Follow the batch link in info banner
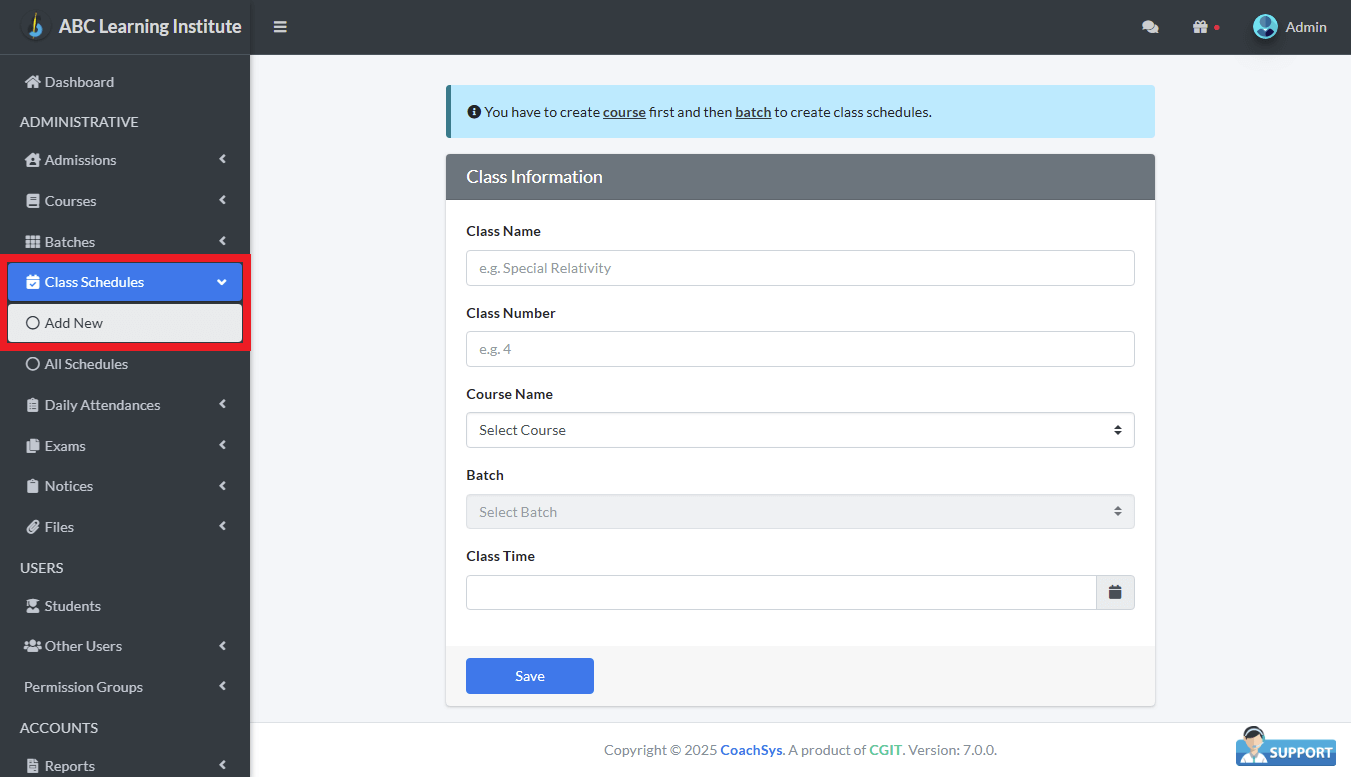Viewport: 1351px width, 777px height. coord(753,112)
